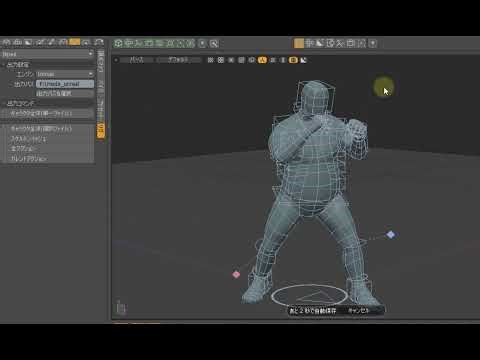This screenshot has height=360, width=480.
Task: Click the small circle icon beside パース
Action: click(x=116, y=60)
